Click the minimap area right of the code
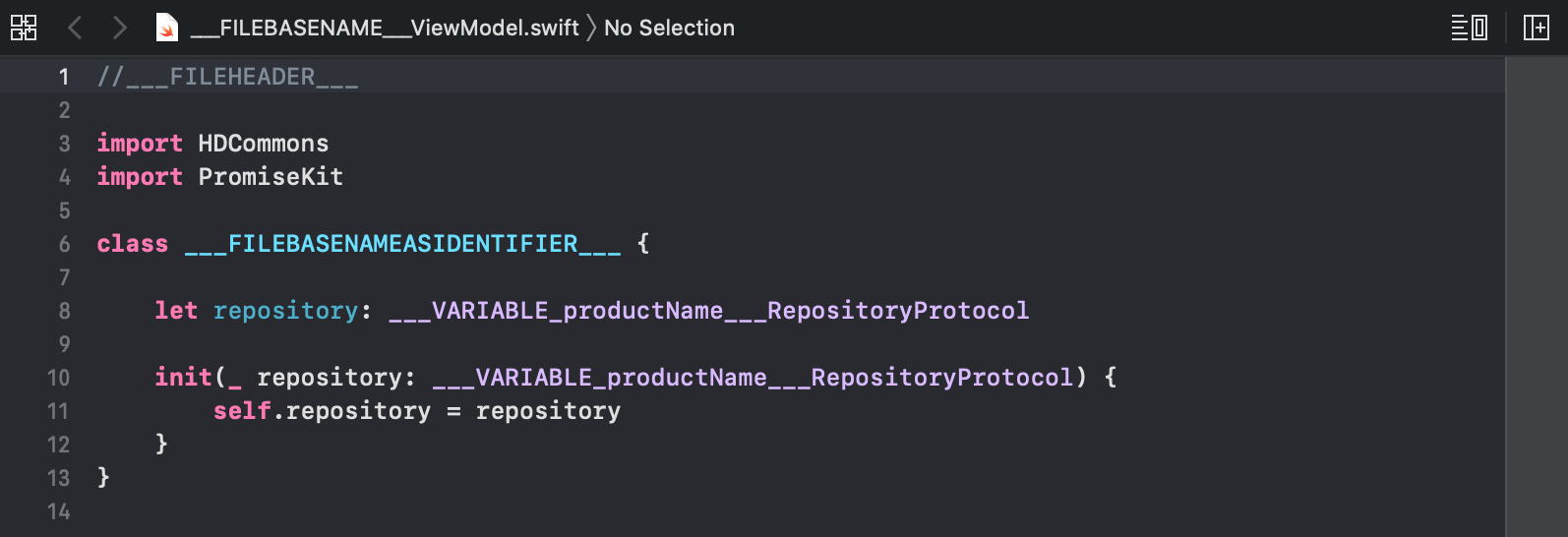 point(1537,296)
